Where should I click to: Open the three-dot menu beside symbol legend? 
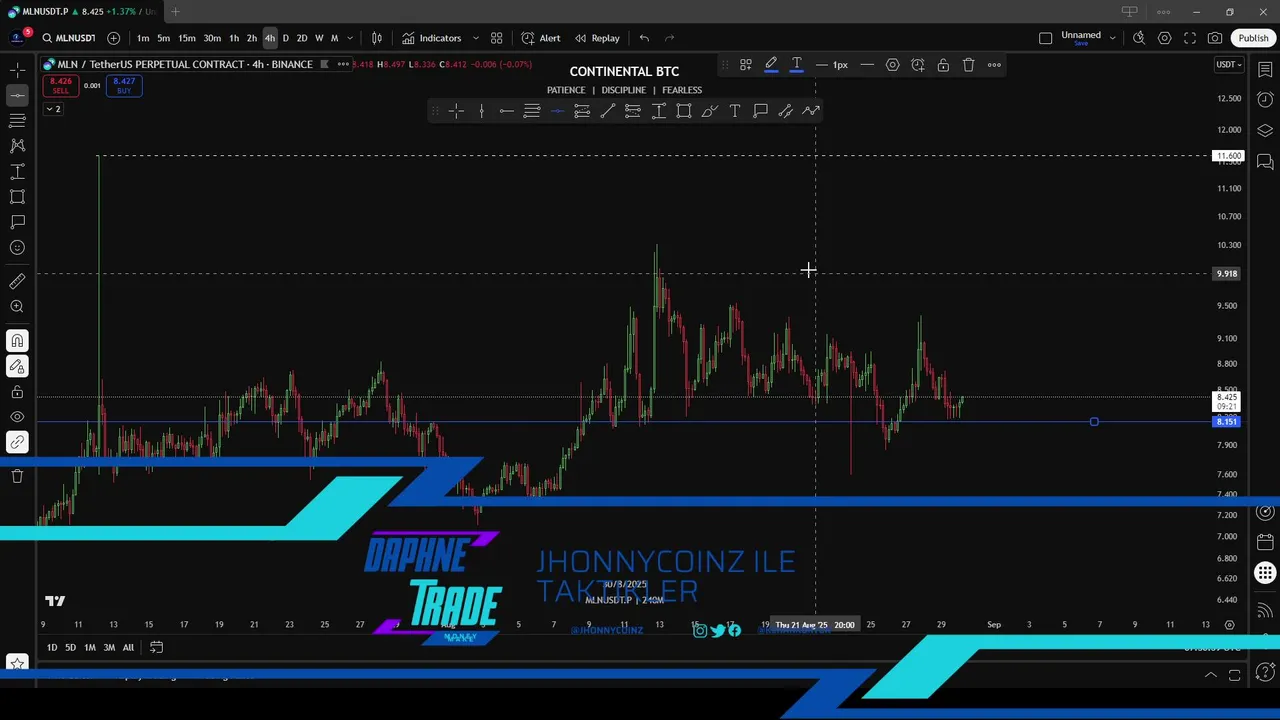point(343,64)
